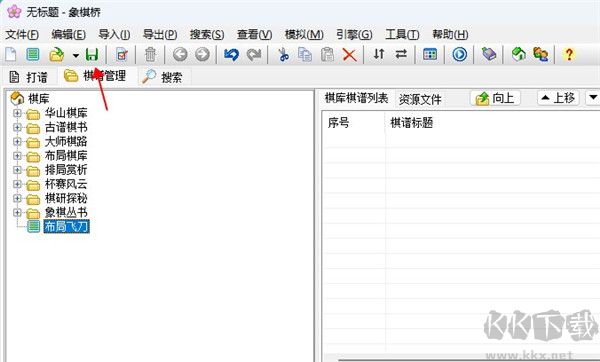Click the users group toolbar icon
Screen dimensions: 600x362
(541, 54)
